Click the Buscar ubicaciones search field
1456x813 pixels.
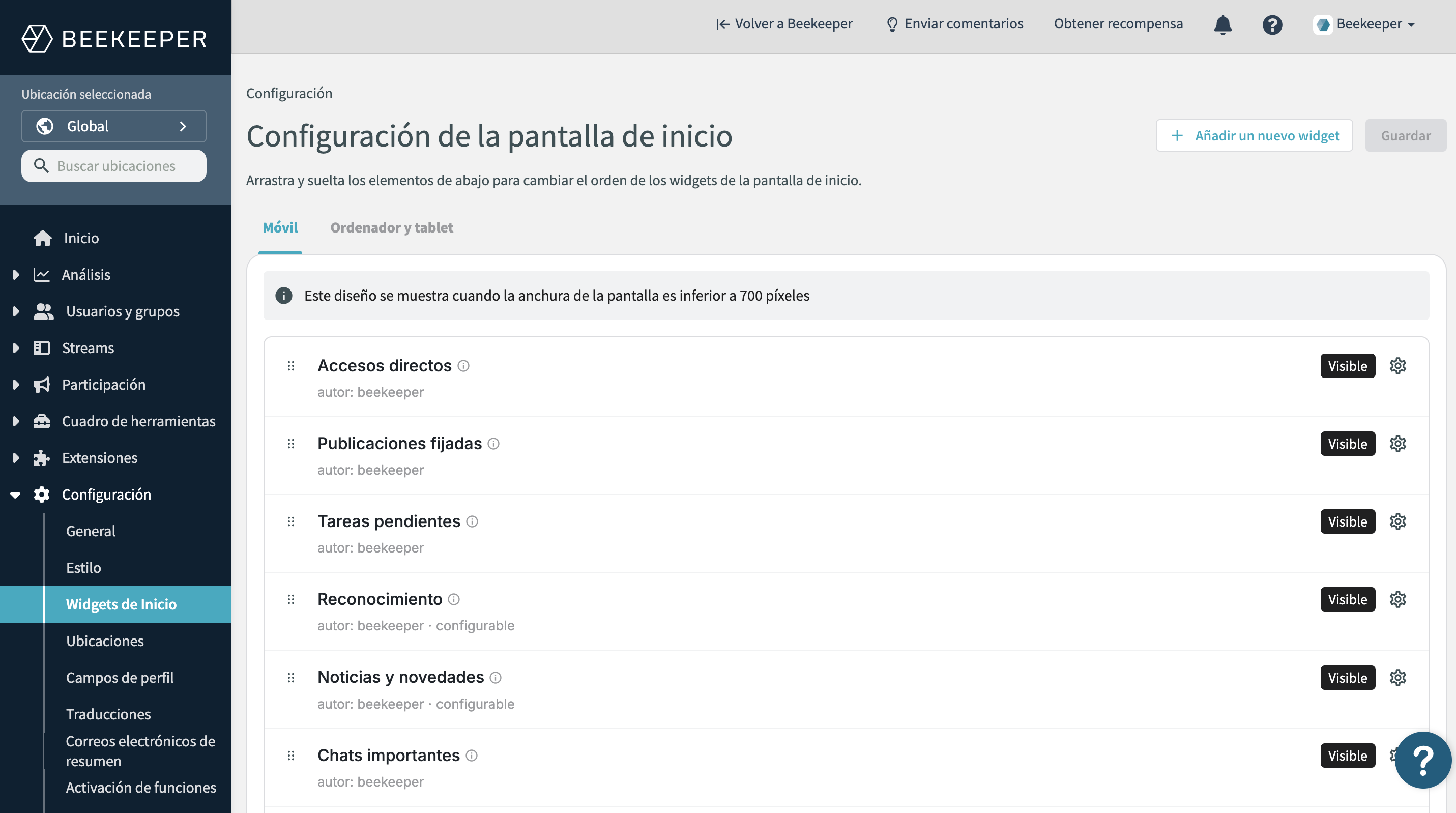[x=113, y=166]
